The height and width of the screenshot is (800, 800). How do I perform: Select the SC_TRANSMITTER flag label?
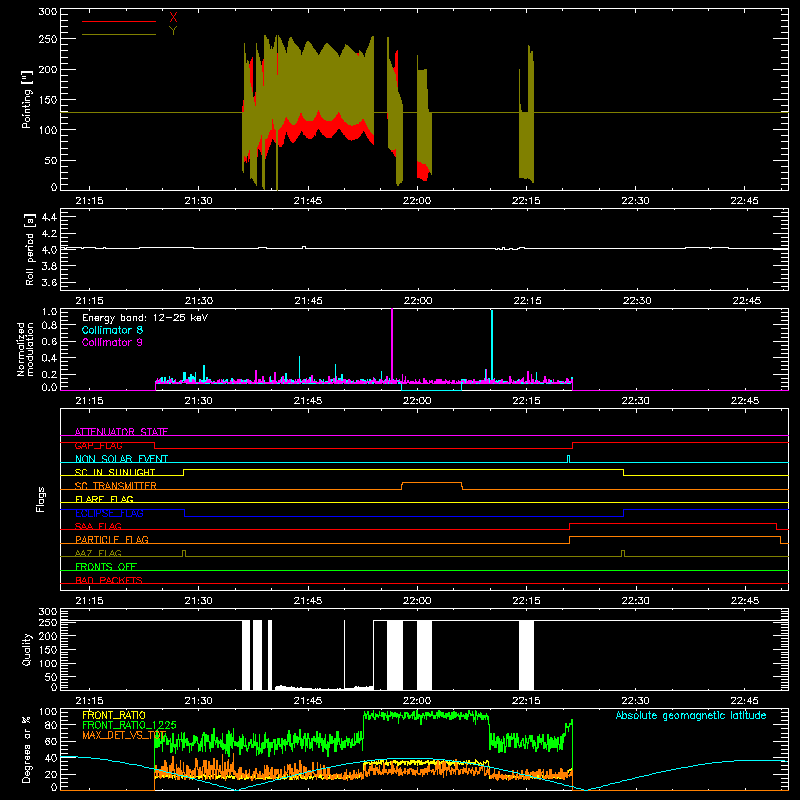[x=116, y=486]
